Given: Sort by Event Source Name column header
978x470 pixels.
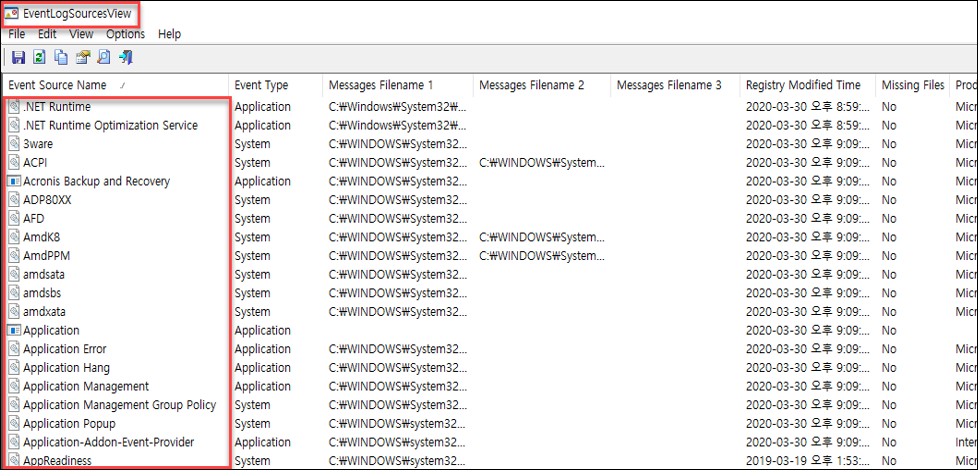Looking at the screenshot, I should [x=116, y=85].
